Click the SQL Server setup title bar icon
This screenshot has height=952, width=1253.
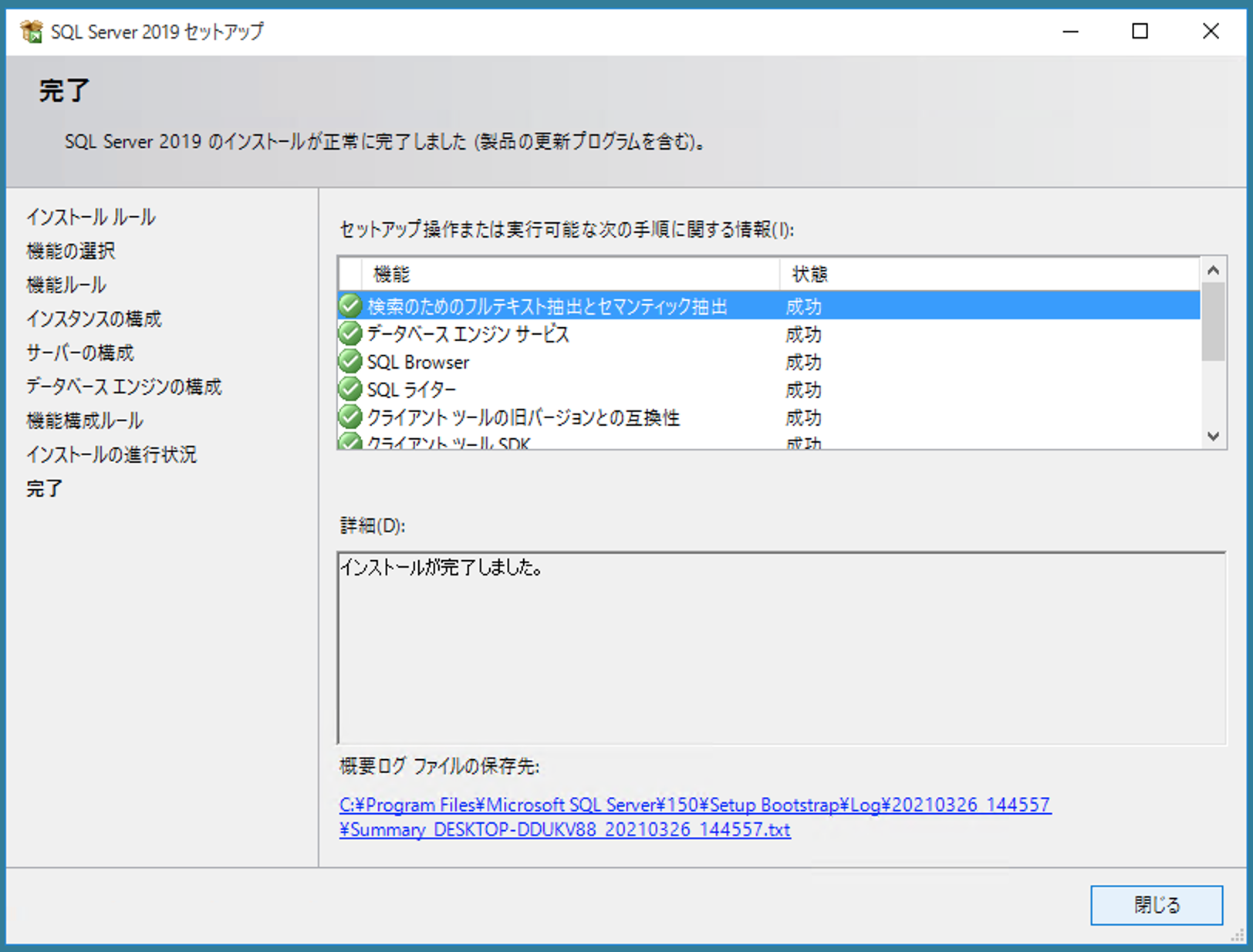pyautogui.click(x=32, y=32)
